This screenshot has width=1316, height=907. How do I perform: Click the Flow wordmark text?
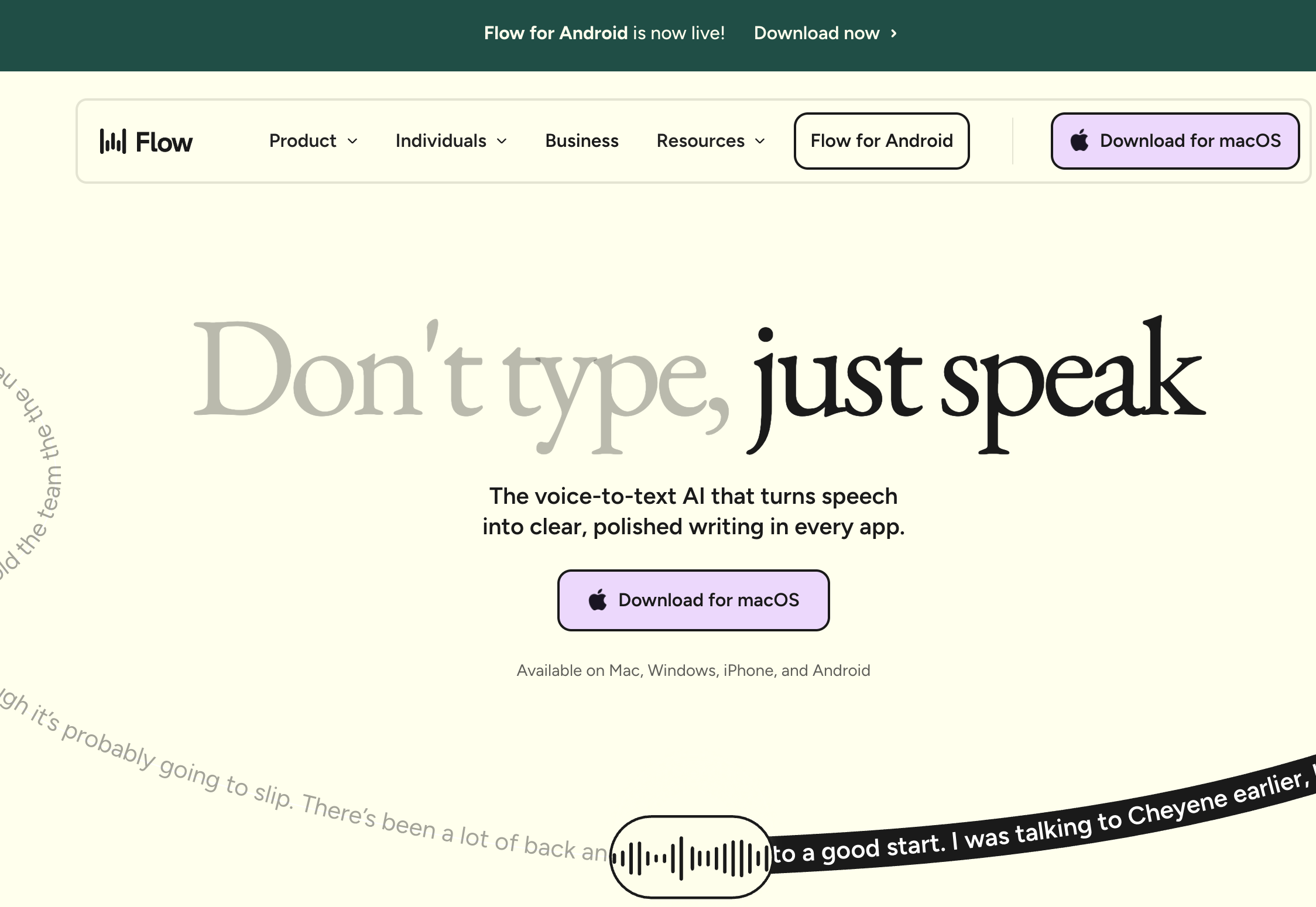tap(164, 142)
